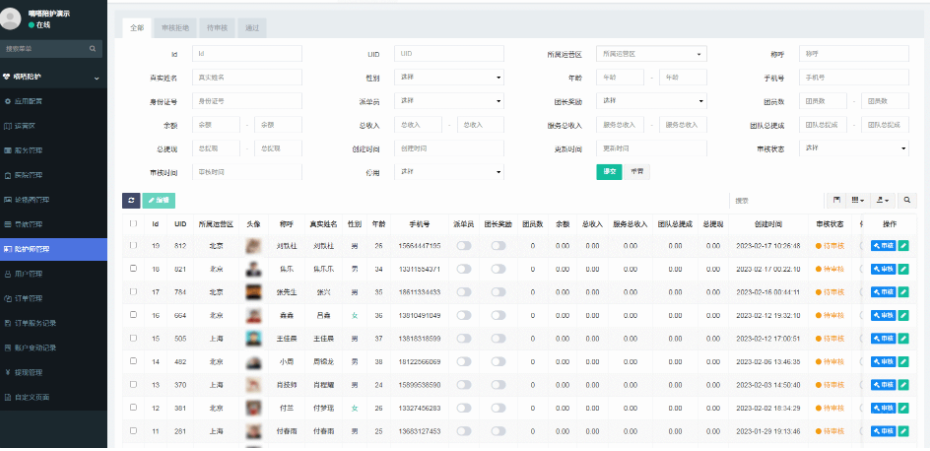Viewport: 930px width, 451px height.
Task: Click the table view toggle icon
Action: (x=836, y=201)
